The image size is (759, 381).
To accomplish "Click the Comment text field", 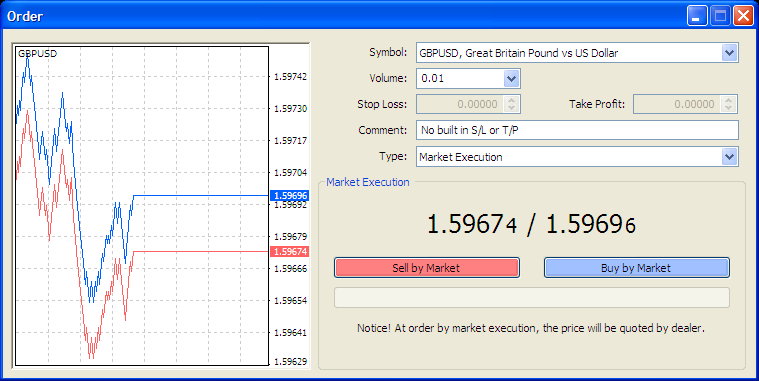I will point(577,130).
